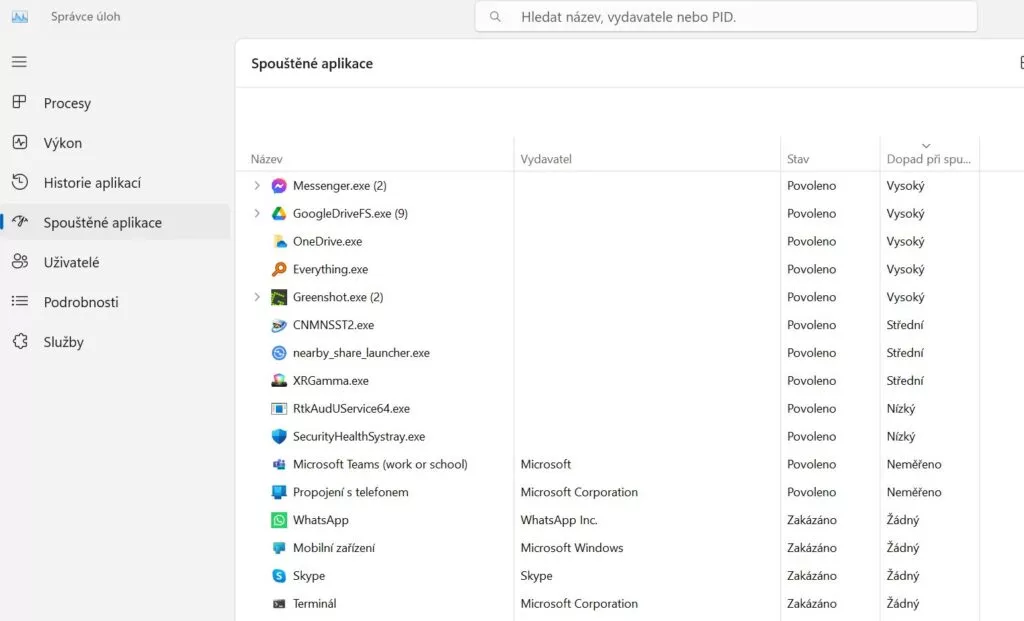Open the Procesy page
Viewport: 1024px width, 621px height.
[115, 103]
